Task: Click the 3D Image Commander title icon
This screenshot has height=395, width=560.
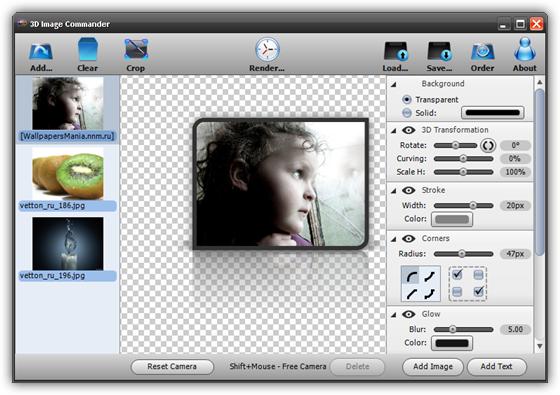Action: coord(22,24)
